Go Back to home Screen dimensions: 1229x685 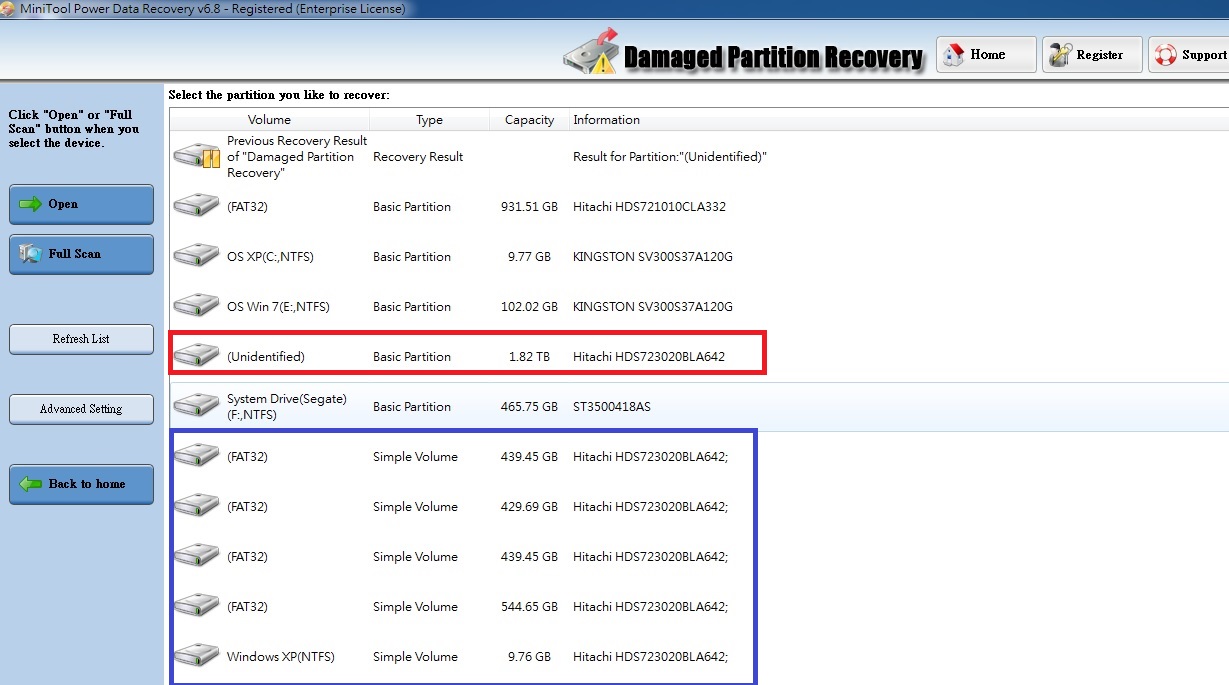[x=81, y=484]
